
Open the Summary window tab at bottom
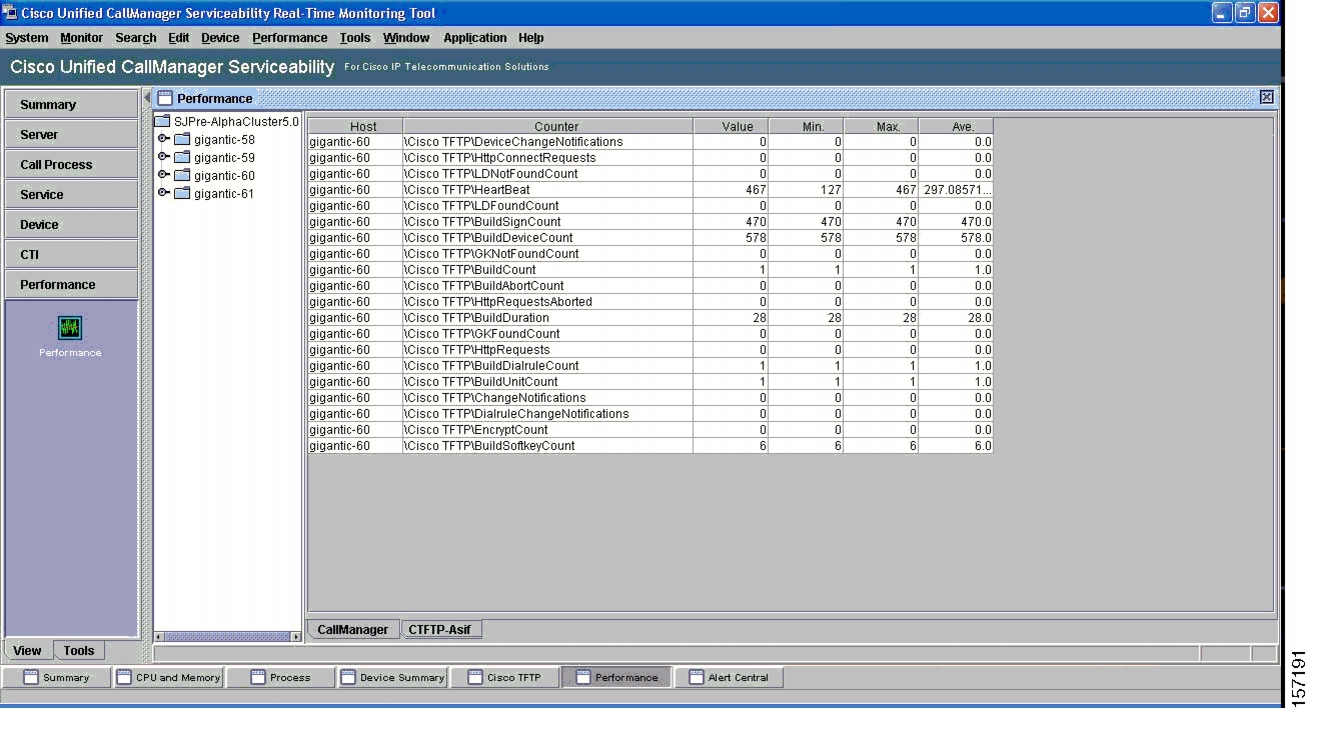pyautogui.click(x=57, y=677)
